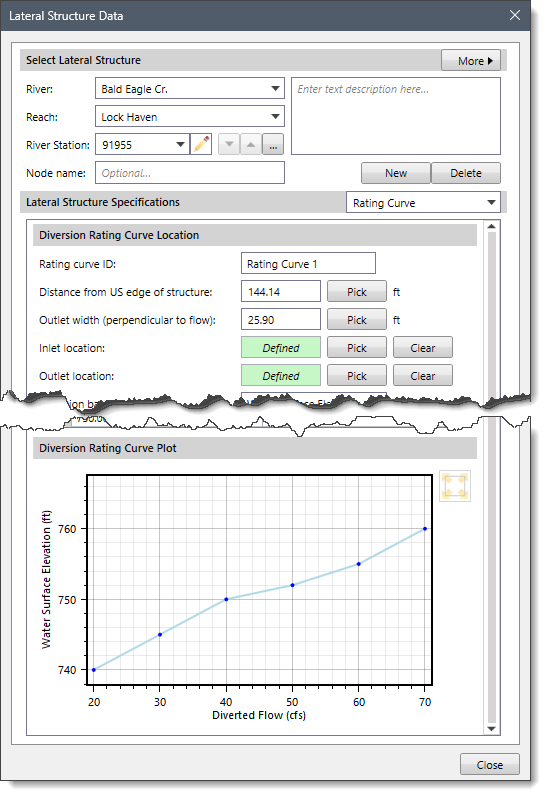Click the plot data point at 60 cfs
Image resolution: width=546 pixels, height=792 pixels.
(x=359, y=564)
